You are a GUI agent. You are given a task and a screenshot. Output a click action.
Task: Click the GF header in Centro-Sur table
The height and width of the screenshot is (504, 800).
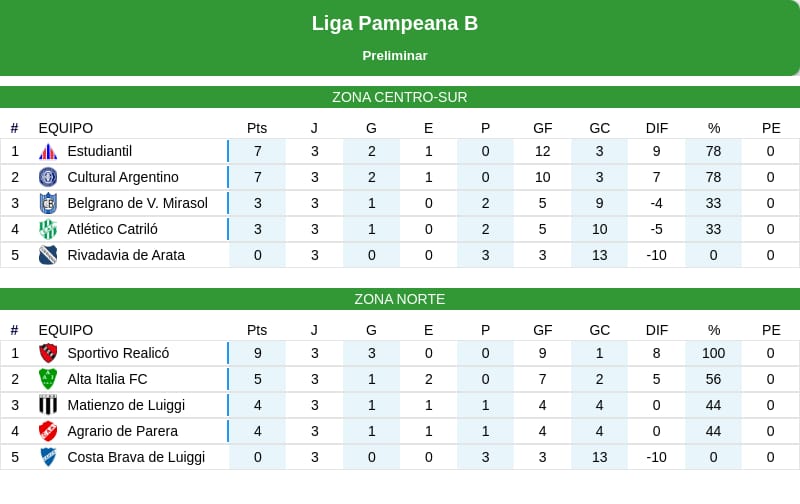(x=542, y=129)
